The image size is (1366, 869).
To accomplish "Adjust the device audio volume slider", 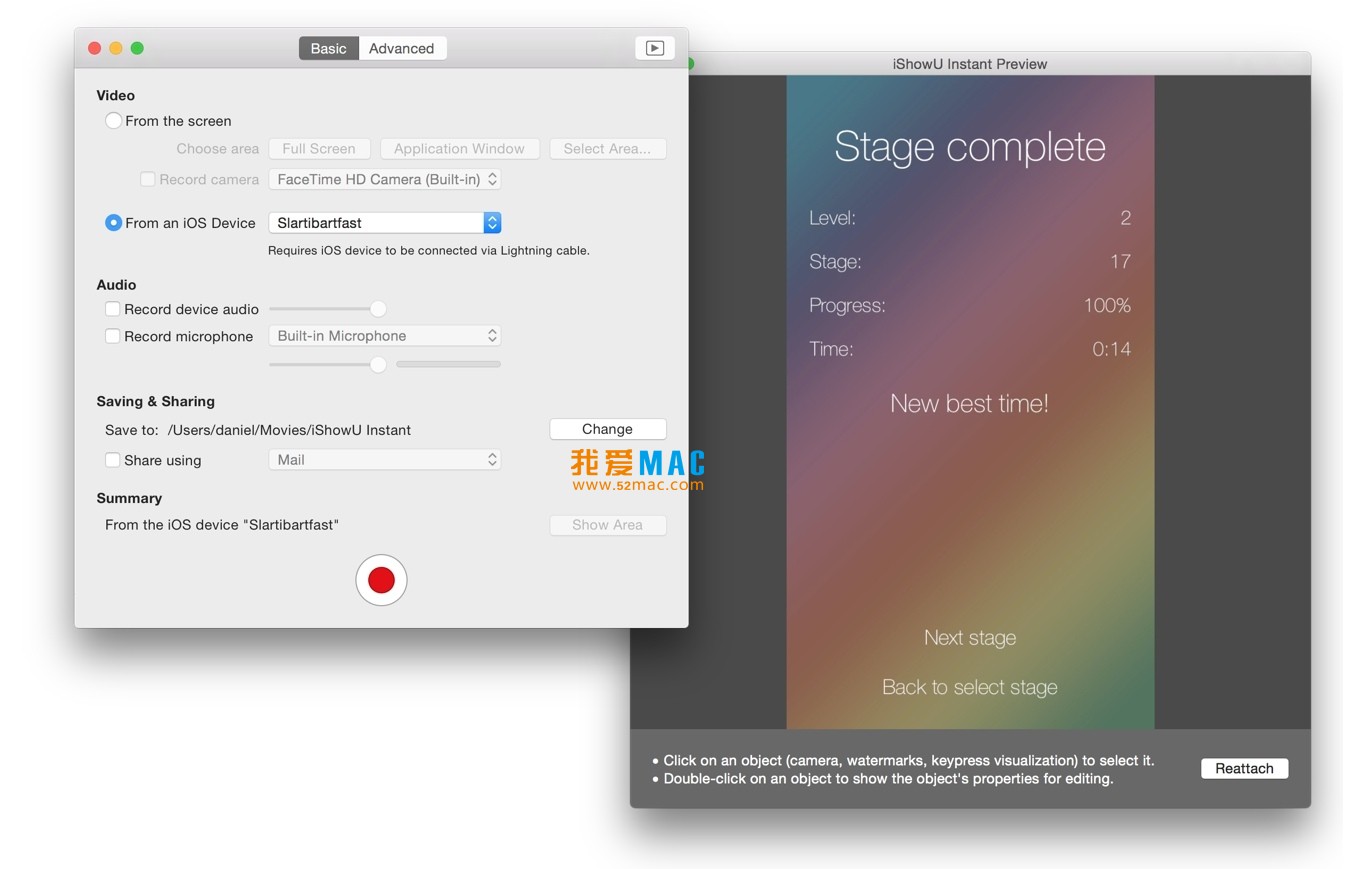I will 378,309.
